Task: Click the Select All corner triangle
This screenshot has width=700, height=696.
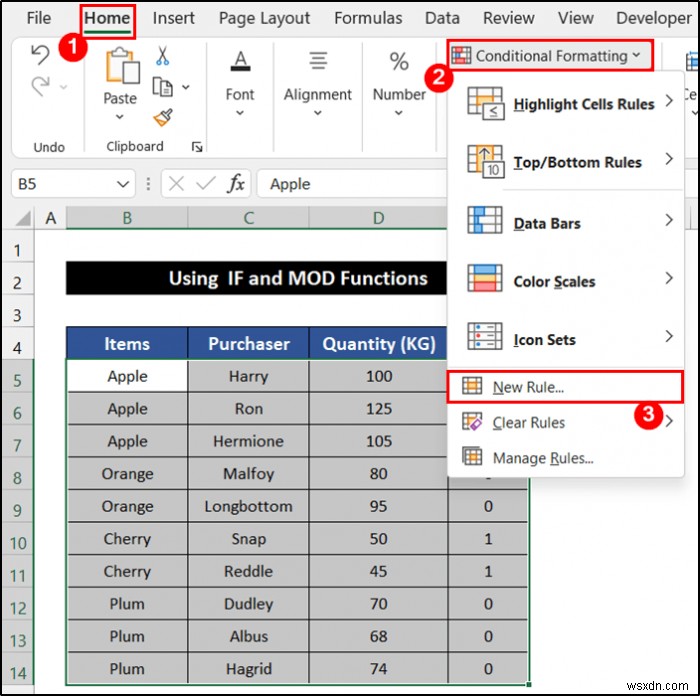Action: (22, 218)
